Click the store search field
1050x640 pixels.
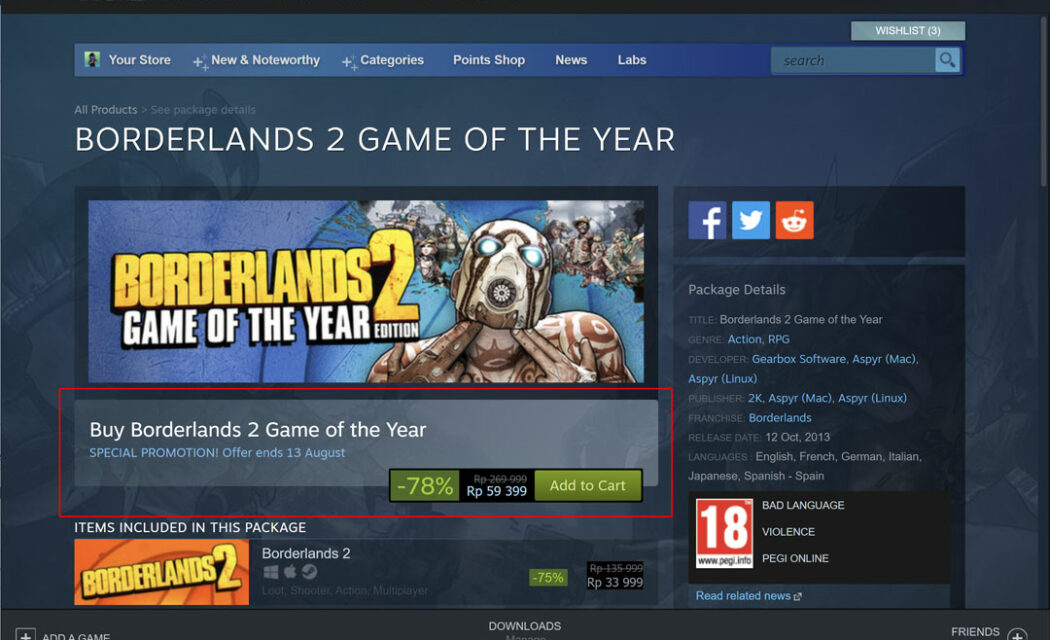[853, 60]
